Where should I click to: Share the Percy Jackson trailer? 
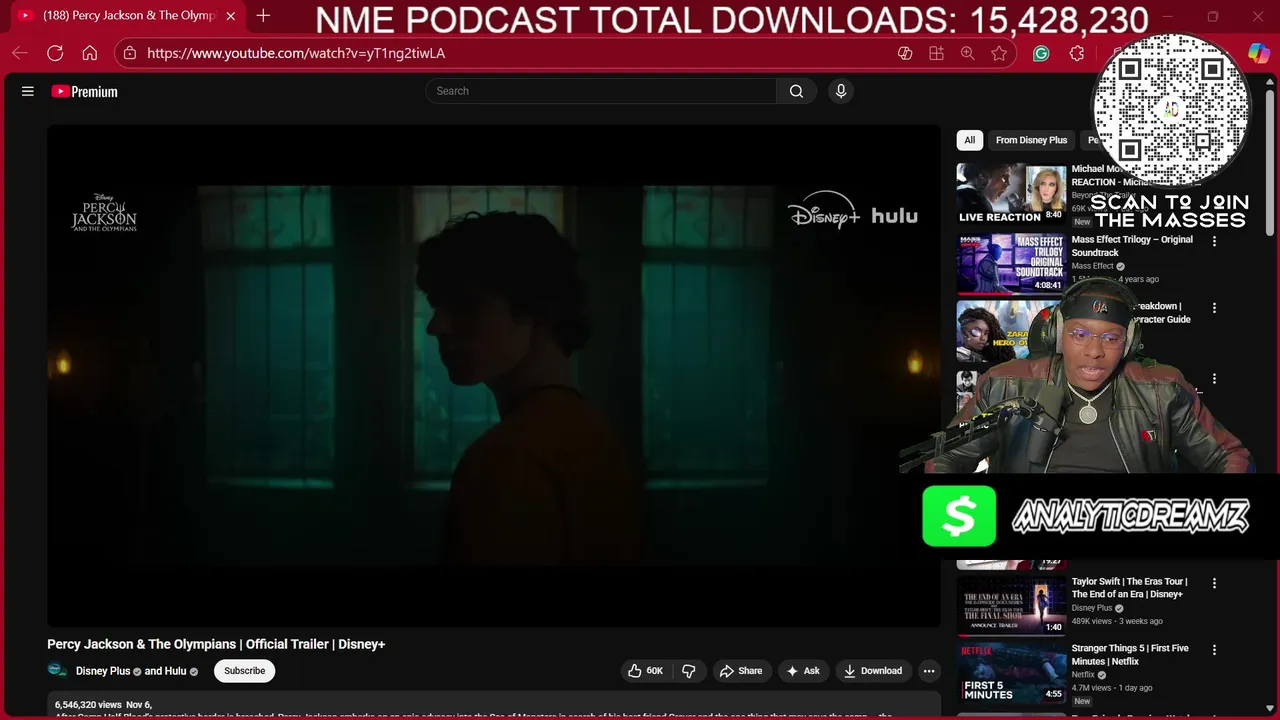point(741,671)
